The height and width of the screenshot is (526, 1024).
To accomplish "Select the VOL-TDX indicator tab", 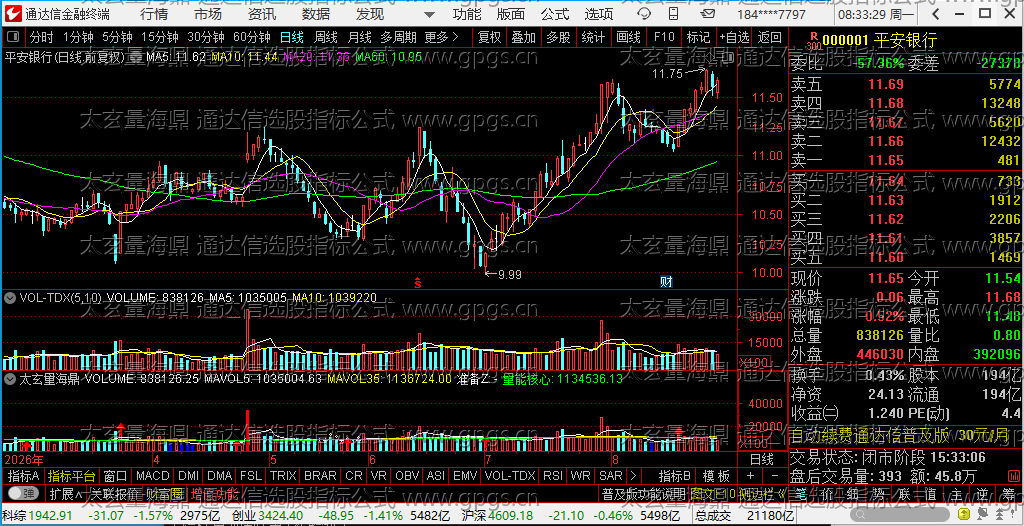I will (x=510, y=476).
